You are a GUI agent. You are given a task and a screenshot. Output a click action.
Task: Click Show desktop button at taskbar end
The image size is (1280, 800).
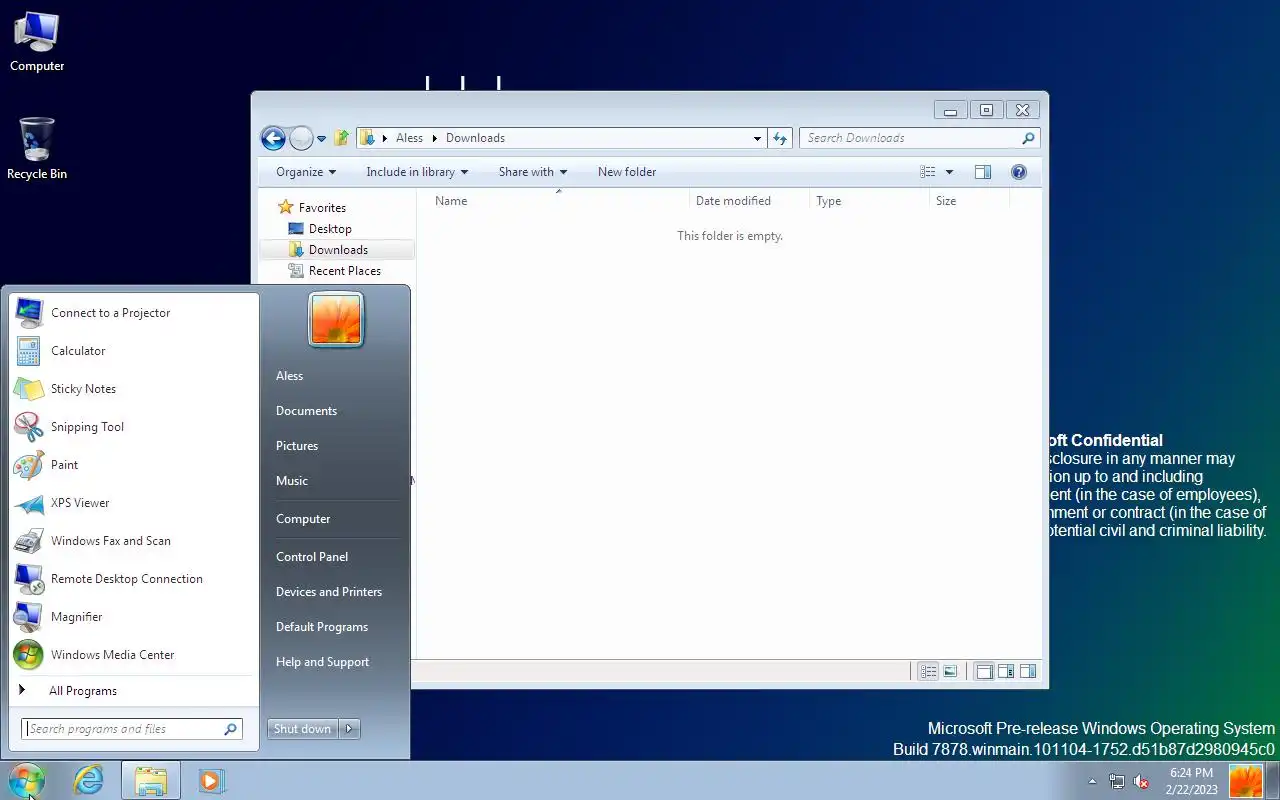[x=1273, y=781]
